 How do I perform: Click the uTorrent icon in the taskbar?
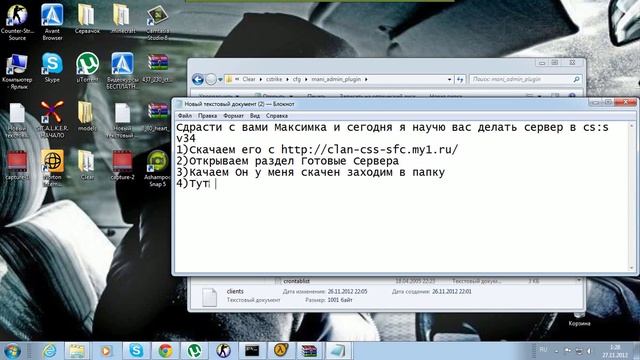194,351
